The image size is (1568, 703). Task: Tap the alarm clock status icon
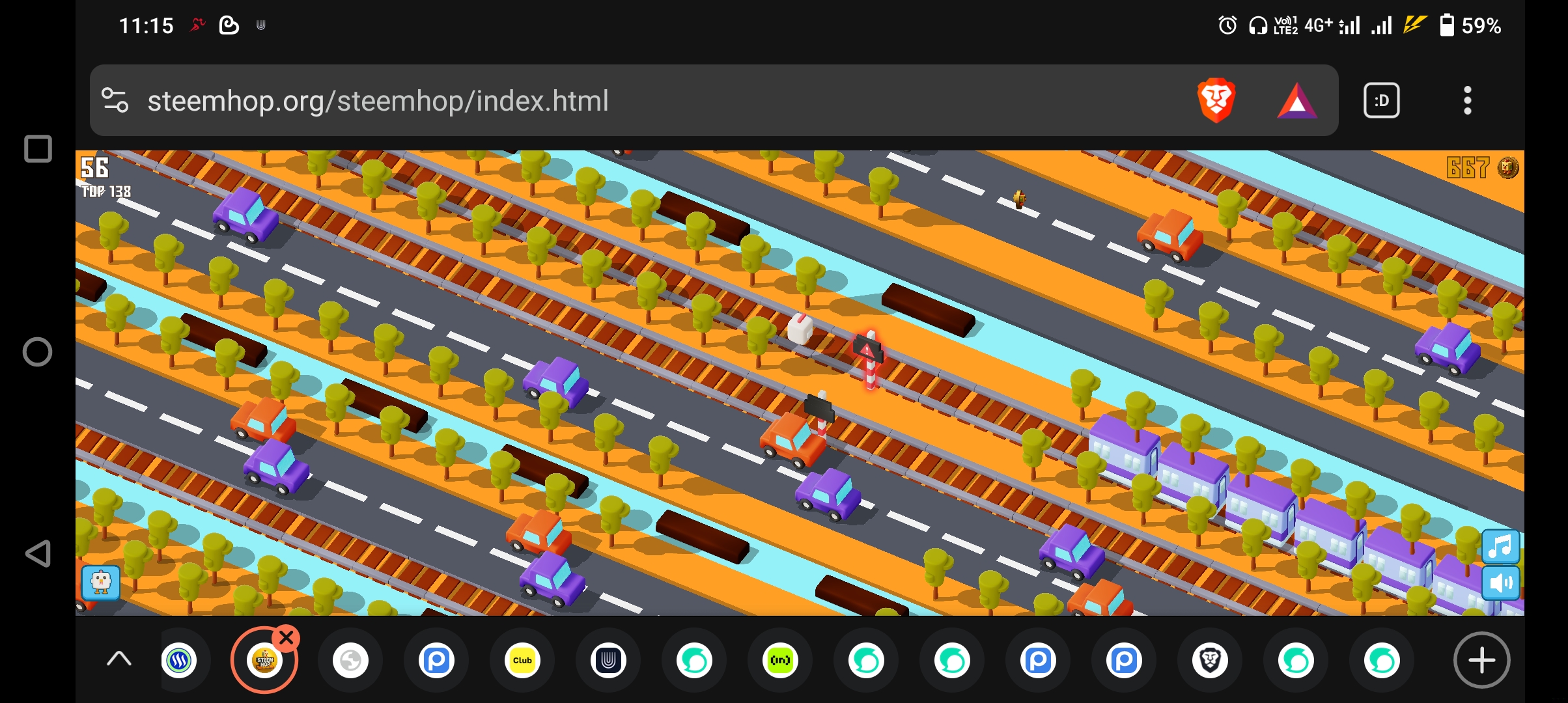click(x=1227, y=25)
